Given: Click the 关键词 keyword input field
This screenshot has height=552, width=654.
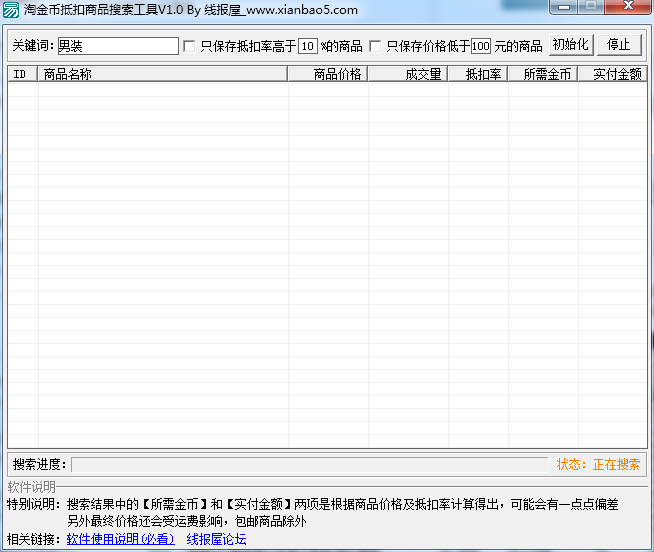Looking at the screenshot, I should [118, 46].
